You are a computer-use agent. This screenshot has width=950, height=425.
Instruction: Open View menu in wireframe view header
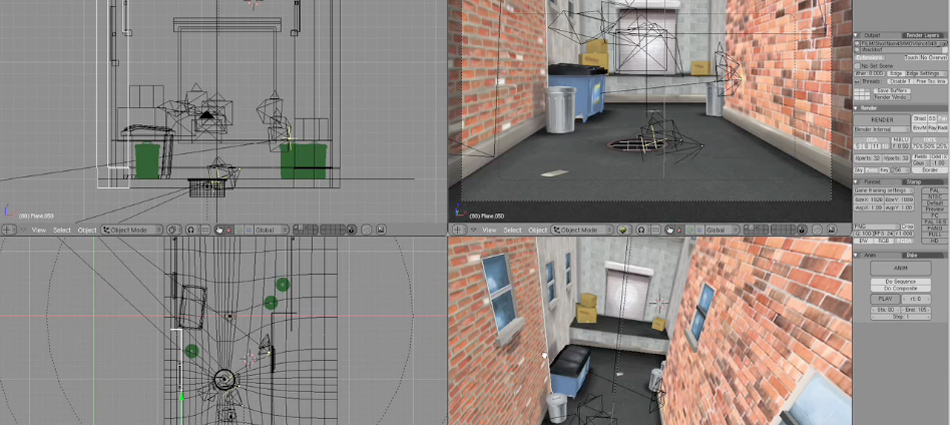point(39,230)
